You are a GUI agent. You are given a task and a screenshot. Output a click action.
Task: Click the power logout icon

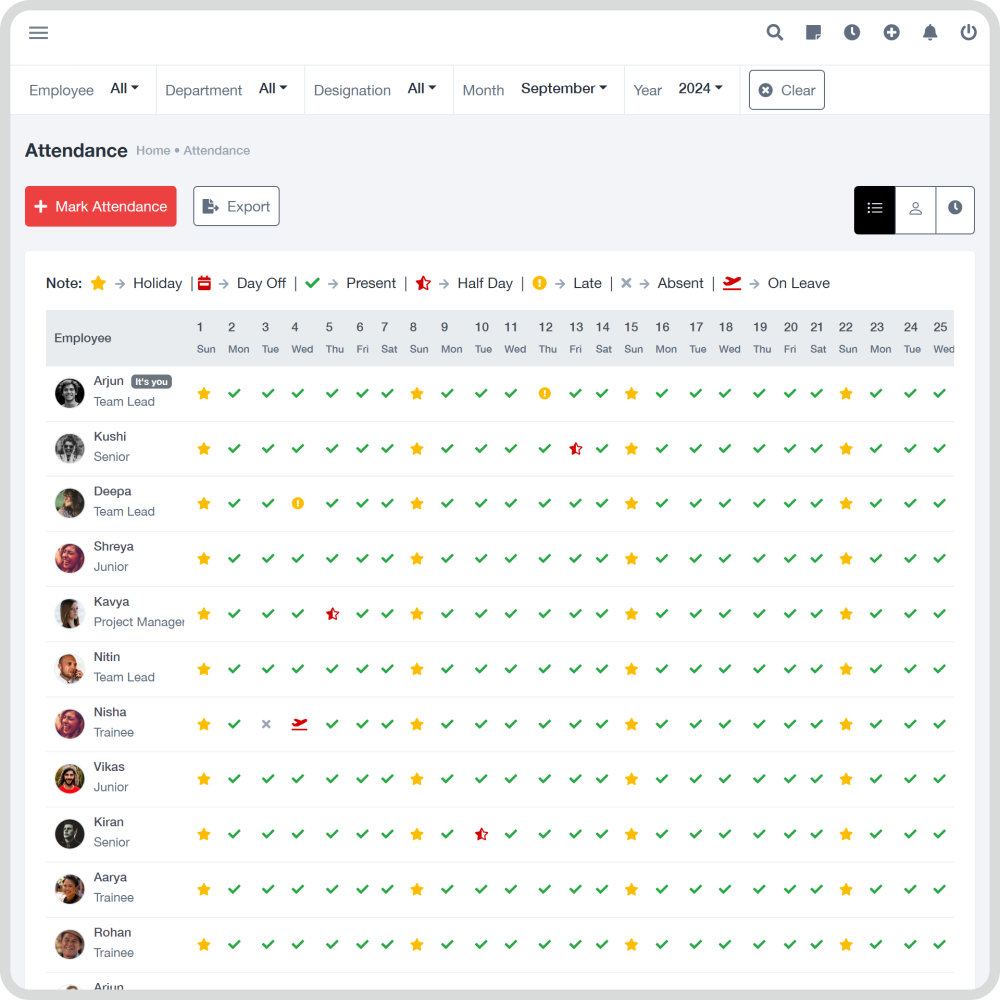[x=968, y=33]
